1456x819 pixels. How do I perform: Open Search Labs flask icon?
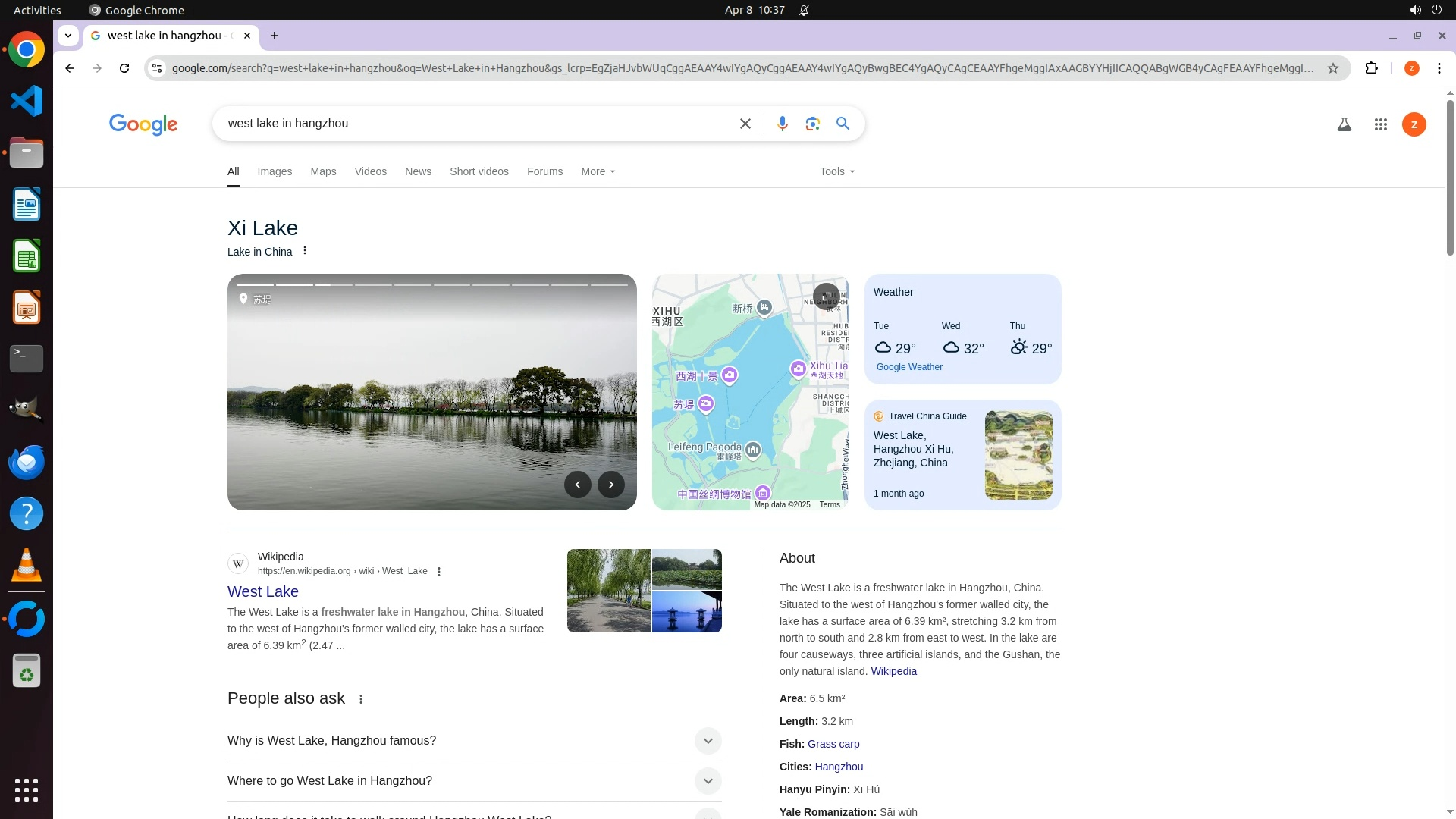[1344, 124]
